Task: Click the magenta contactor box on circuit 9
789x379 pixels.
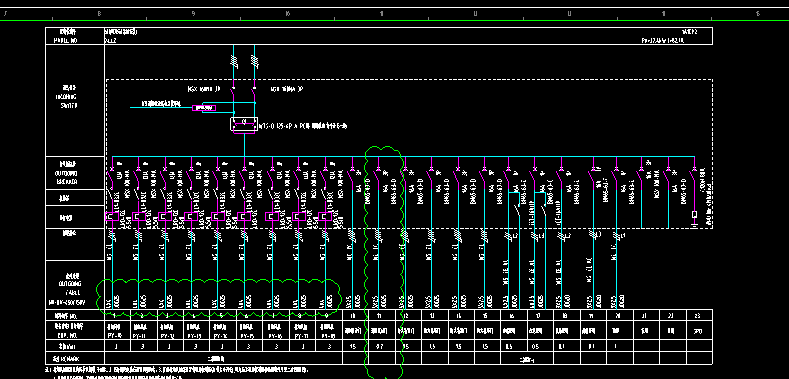Action: pyautogui.click(x=325, y=217)
